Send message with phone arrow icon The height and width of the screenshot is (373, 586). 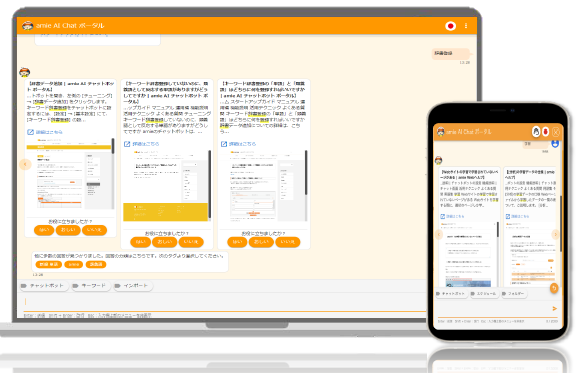tap(554, 308)
